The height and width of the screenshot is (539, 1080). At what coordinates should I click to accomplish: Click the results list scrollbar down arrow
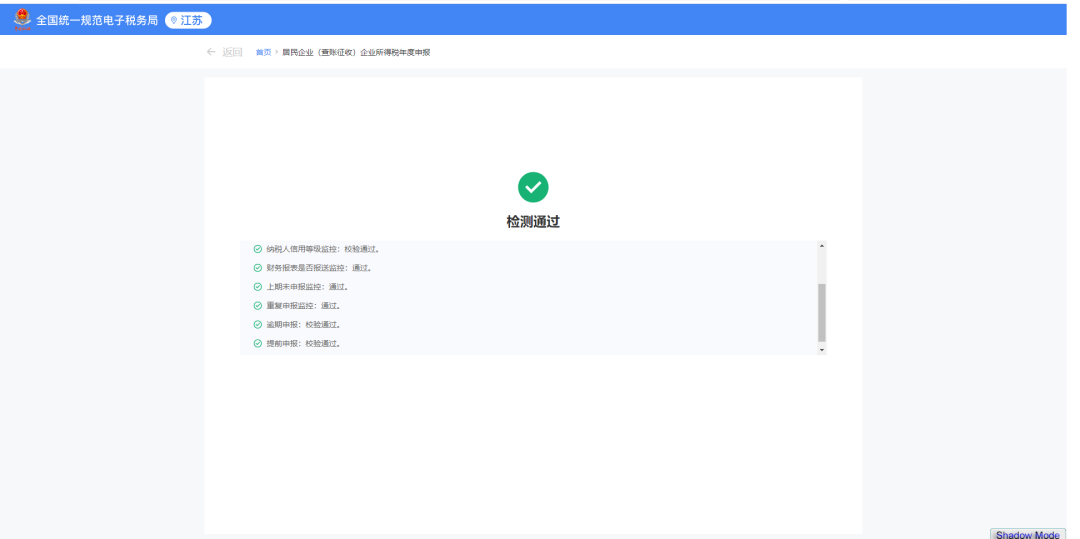click(x=822, y=350)
